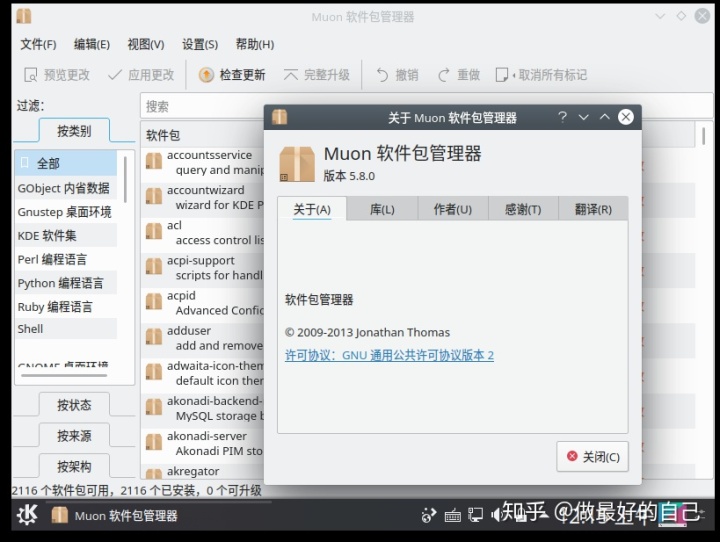Image resolution: width=720 pixels, height=542 pixels.
Task: Select GObject 内省数据 category
Action: coord(66,188)
